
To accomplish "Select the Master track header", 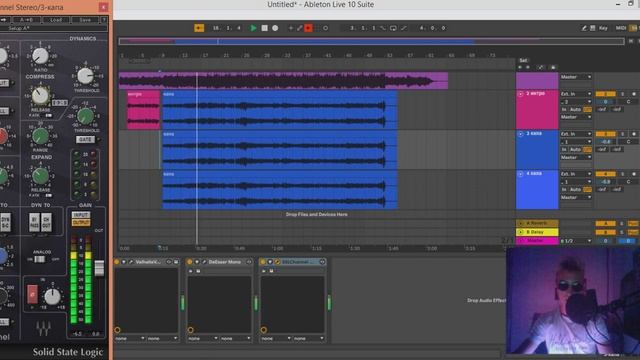I will point(537,241).
